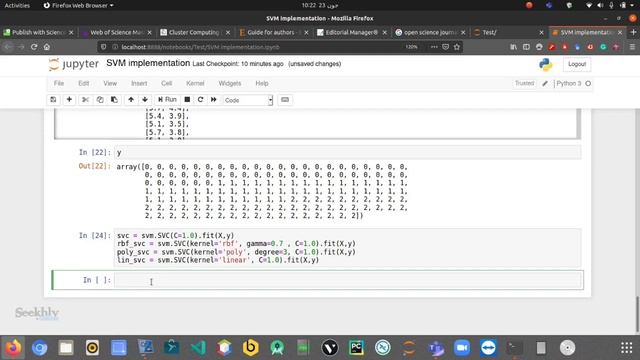
Task: Open the View menu in Jupyter
Action: click(x=110, y=83)
